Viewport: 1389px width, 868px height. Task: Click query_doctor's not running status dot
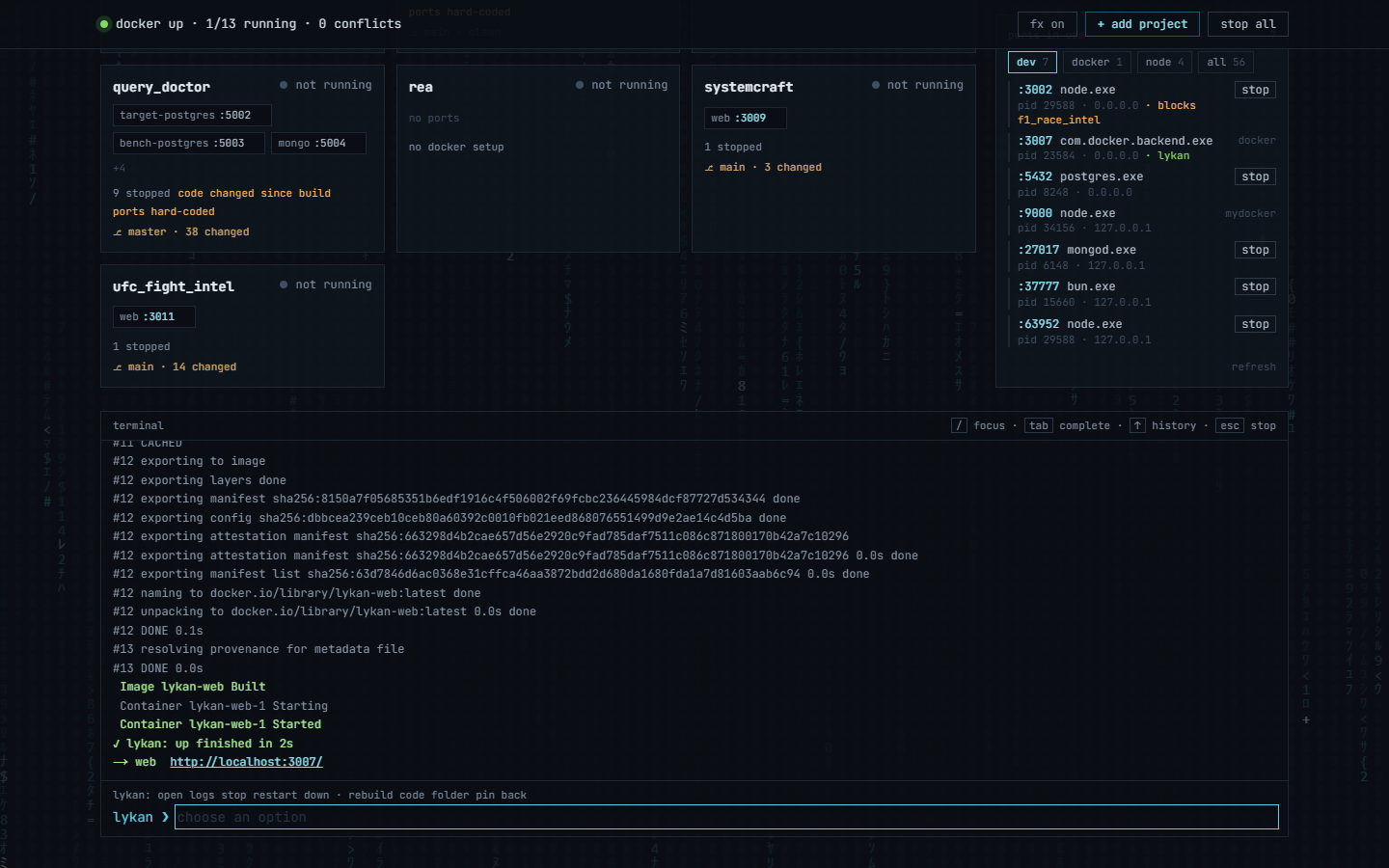point(284,85)
